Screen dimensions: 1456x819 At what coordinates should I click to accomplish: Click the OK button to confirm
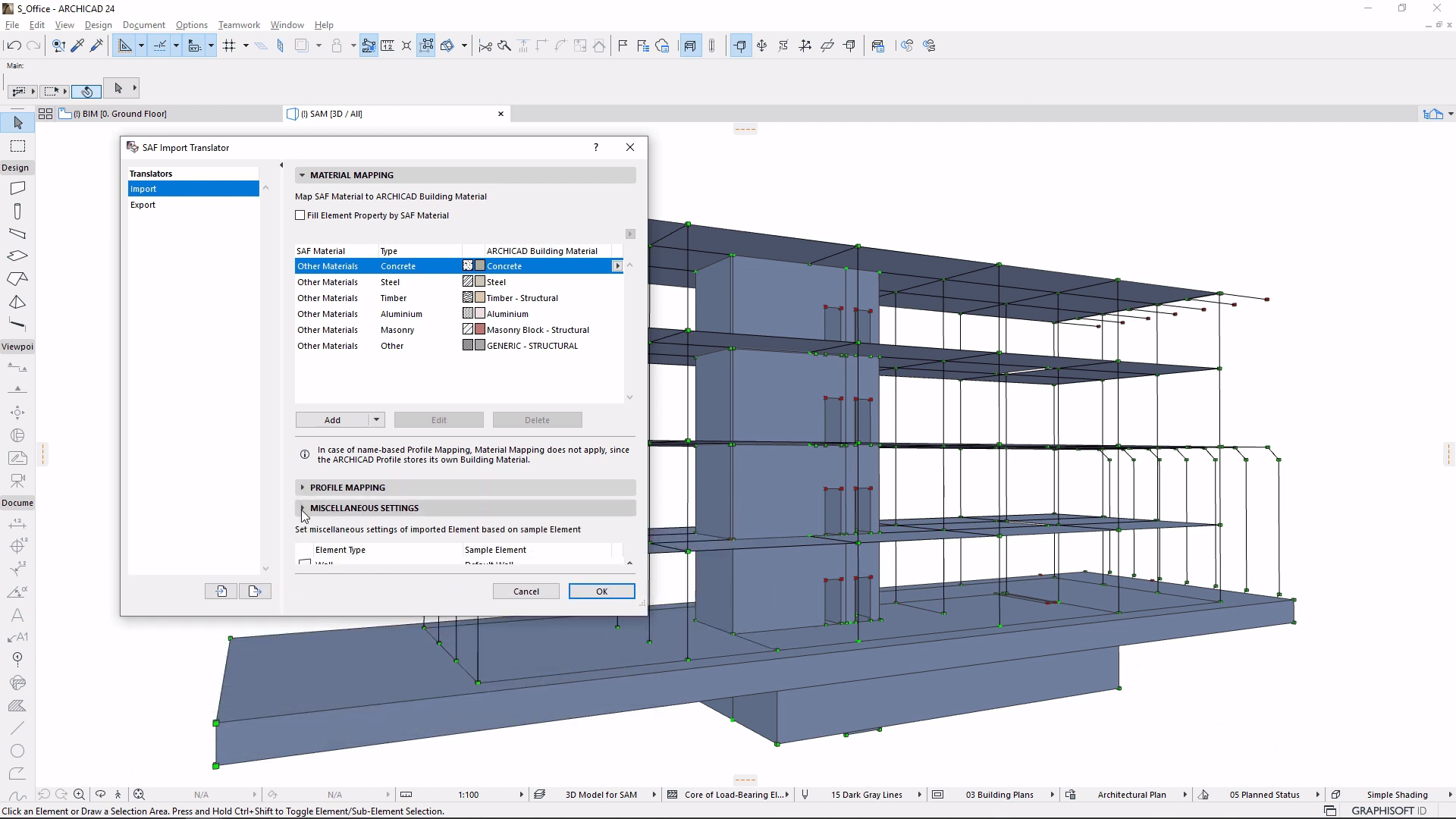click(x=601, y=591)
